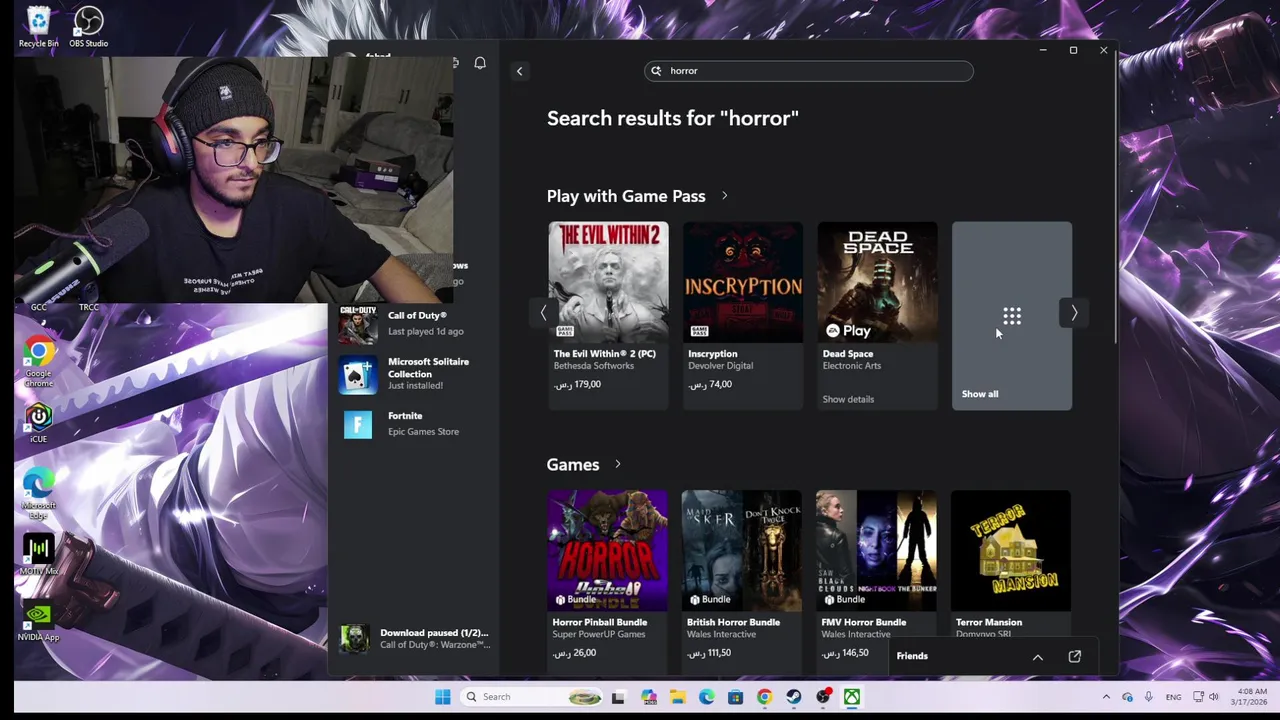Click the Show all grid tile
The width and height of the screenshot is (1280, 720).
(1012, 316)
